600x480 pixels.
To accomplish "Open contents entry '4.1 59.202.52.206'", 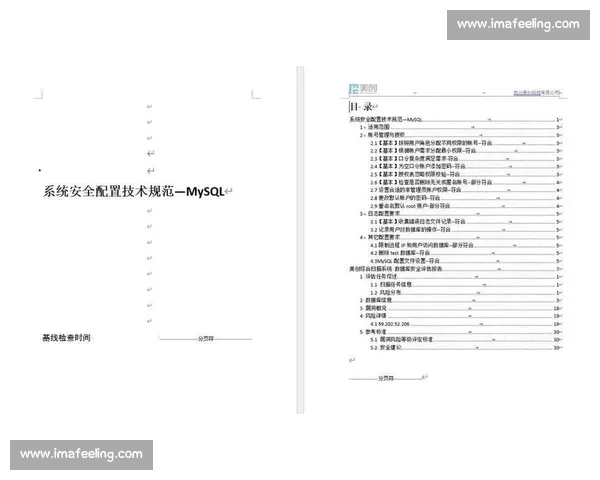I will click(x=465, y=324).
